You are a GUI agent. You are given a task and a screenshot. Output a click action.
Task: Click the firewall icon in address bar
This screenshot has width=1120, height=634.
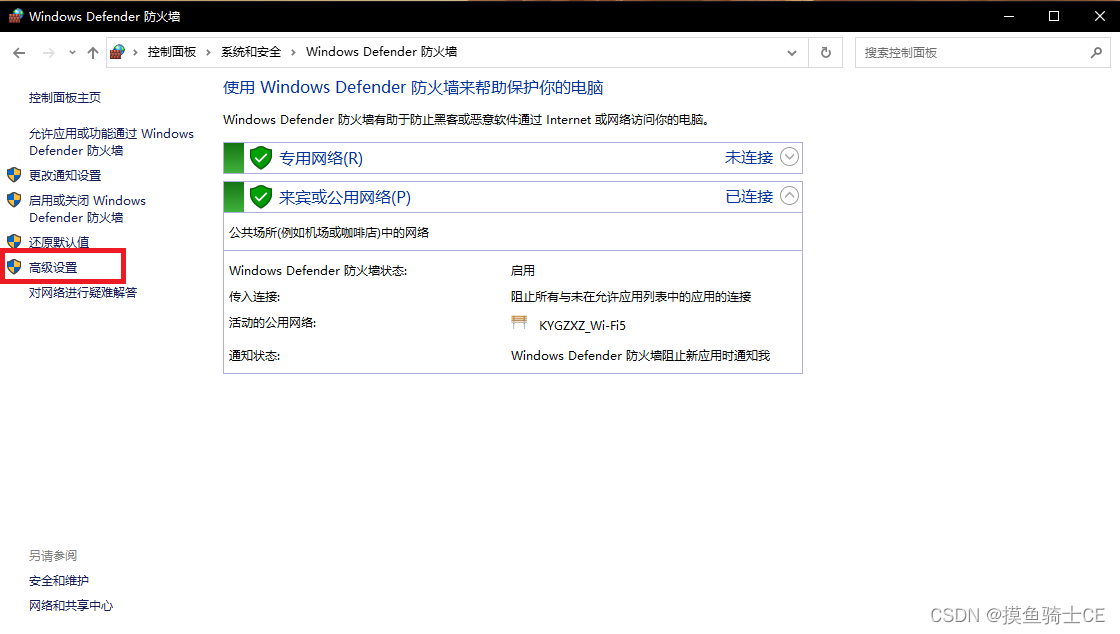[x=118, y=52]
